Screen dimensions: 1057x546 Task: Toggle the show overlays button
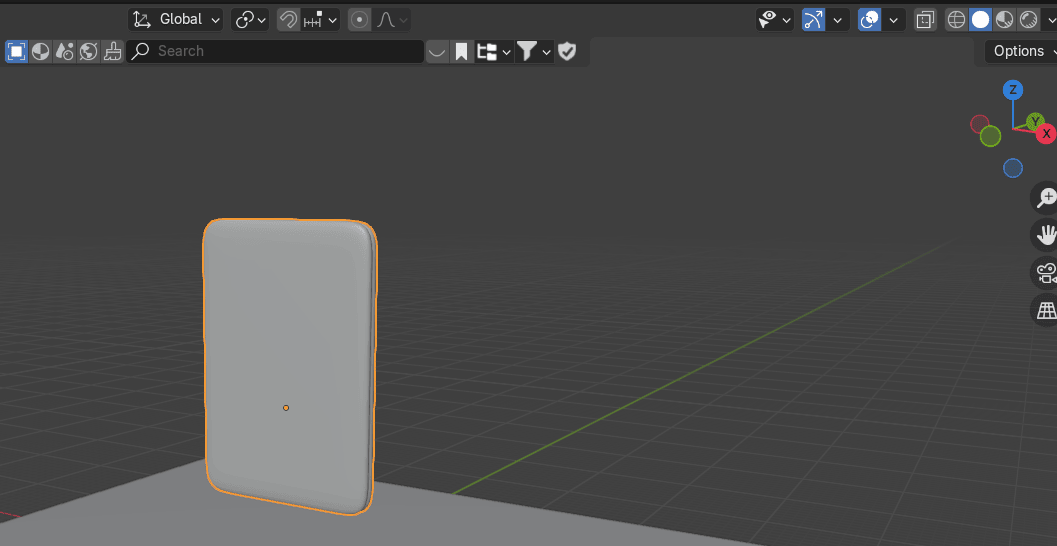[870, 19]
